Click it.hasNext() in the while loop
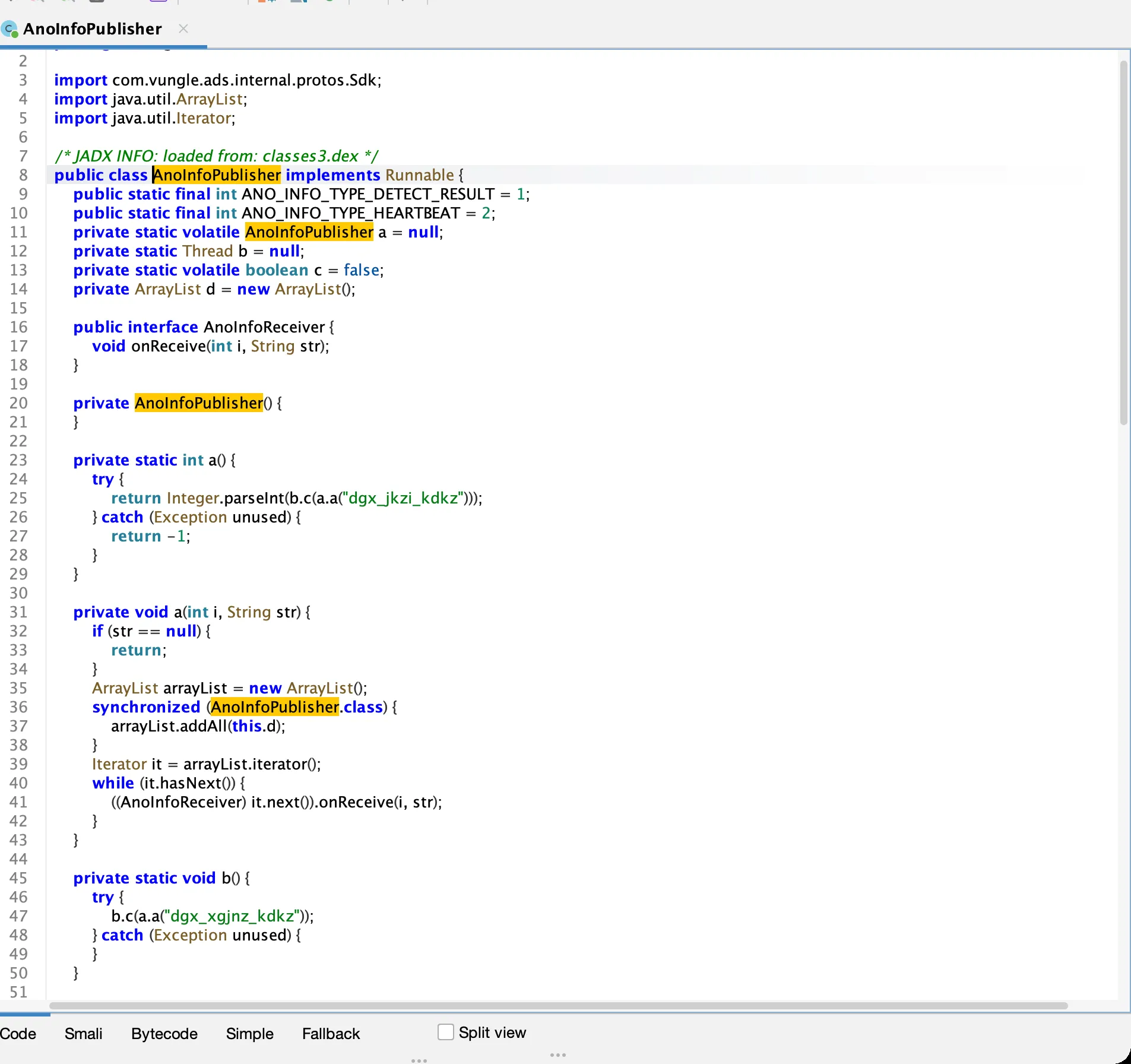1131x1064 pixels. tap(191, 783)
